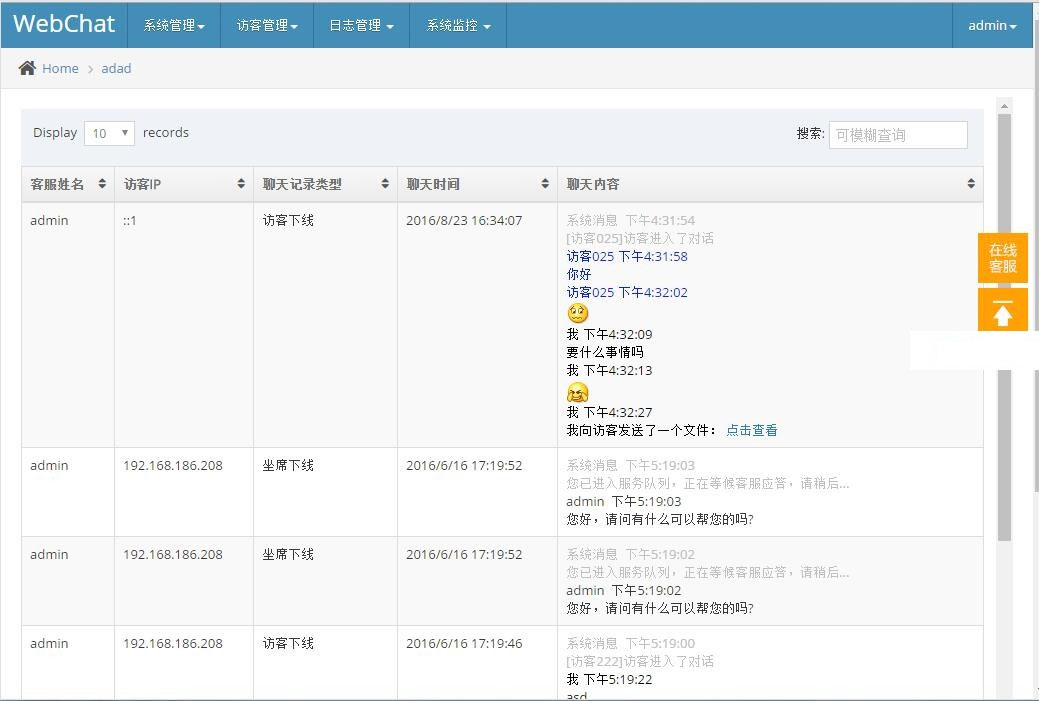Open the 在线客服 online support widget
1039x701 pixels.
(x=1002, y=259)
